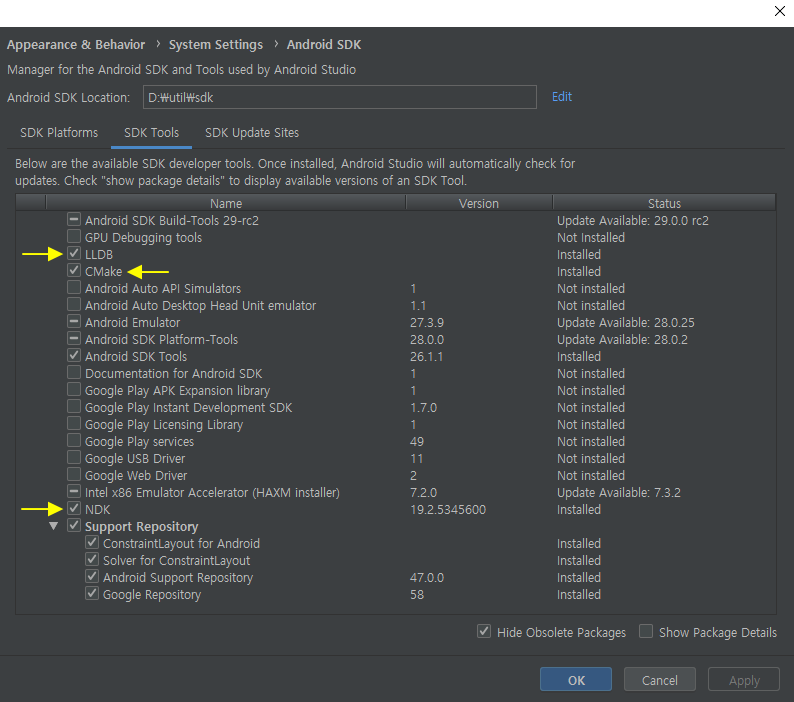Check Documentation for Android SDK
Screen dimensions: 794x702
point(74,372)
